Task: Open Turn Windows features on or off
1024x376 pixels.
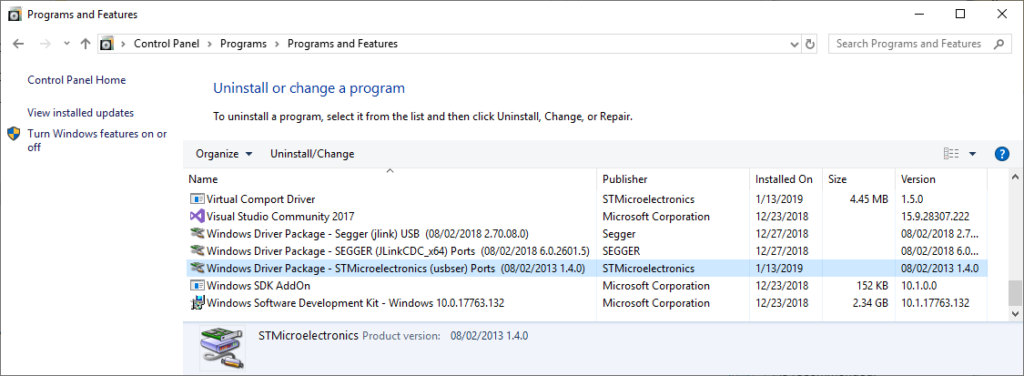Action: click(x=97, y=140)
